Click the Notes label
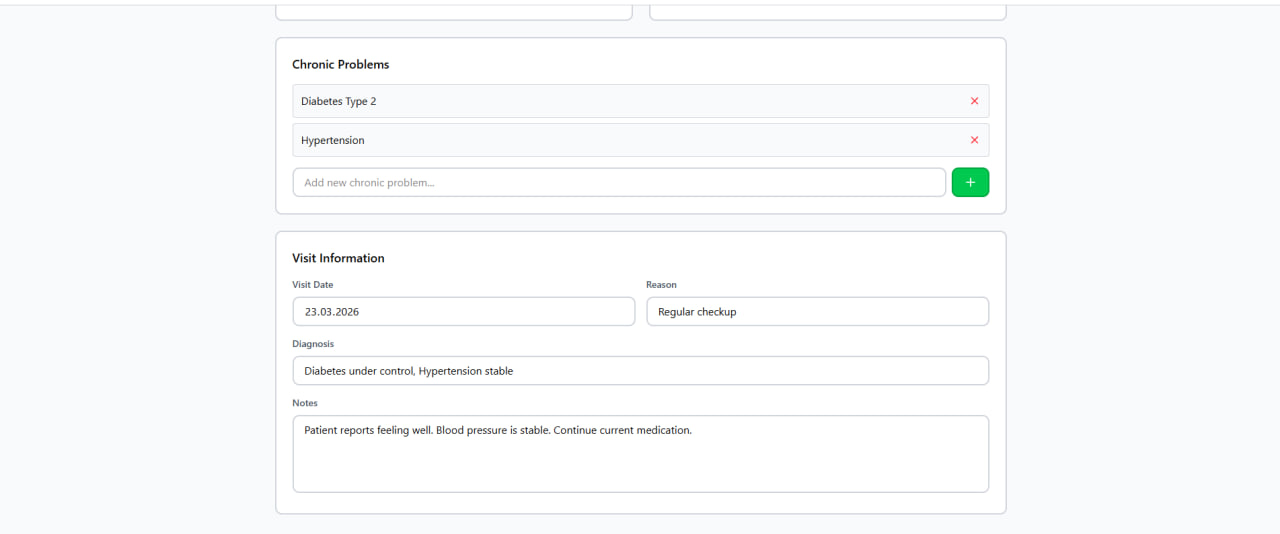This screenshot has width=1280, height=534. point(305,403)
